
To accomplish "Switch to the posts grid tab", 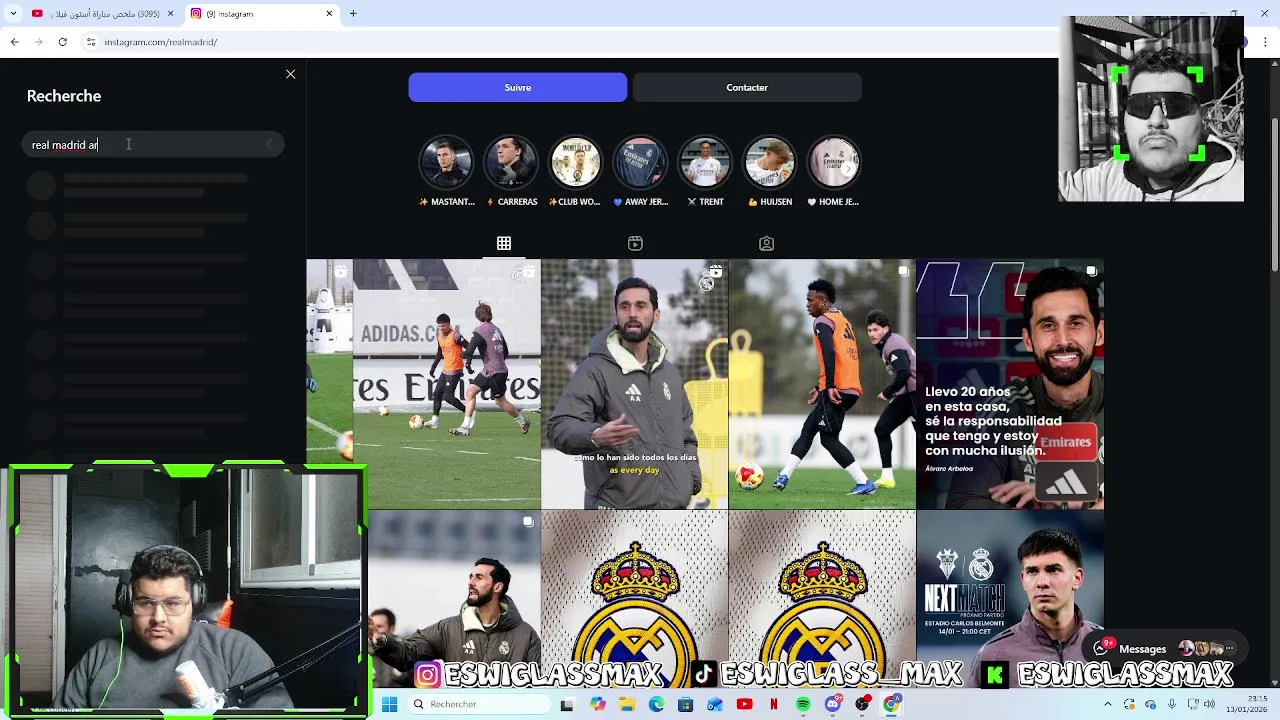I will [x=504, y=243].
